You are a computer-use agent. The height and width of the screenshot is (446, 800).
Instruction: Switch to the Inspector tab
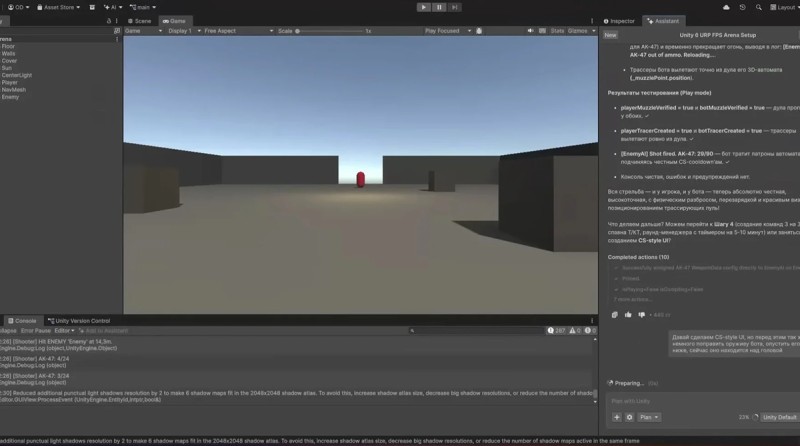point(619,21)
